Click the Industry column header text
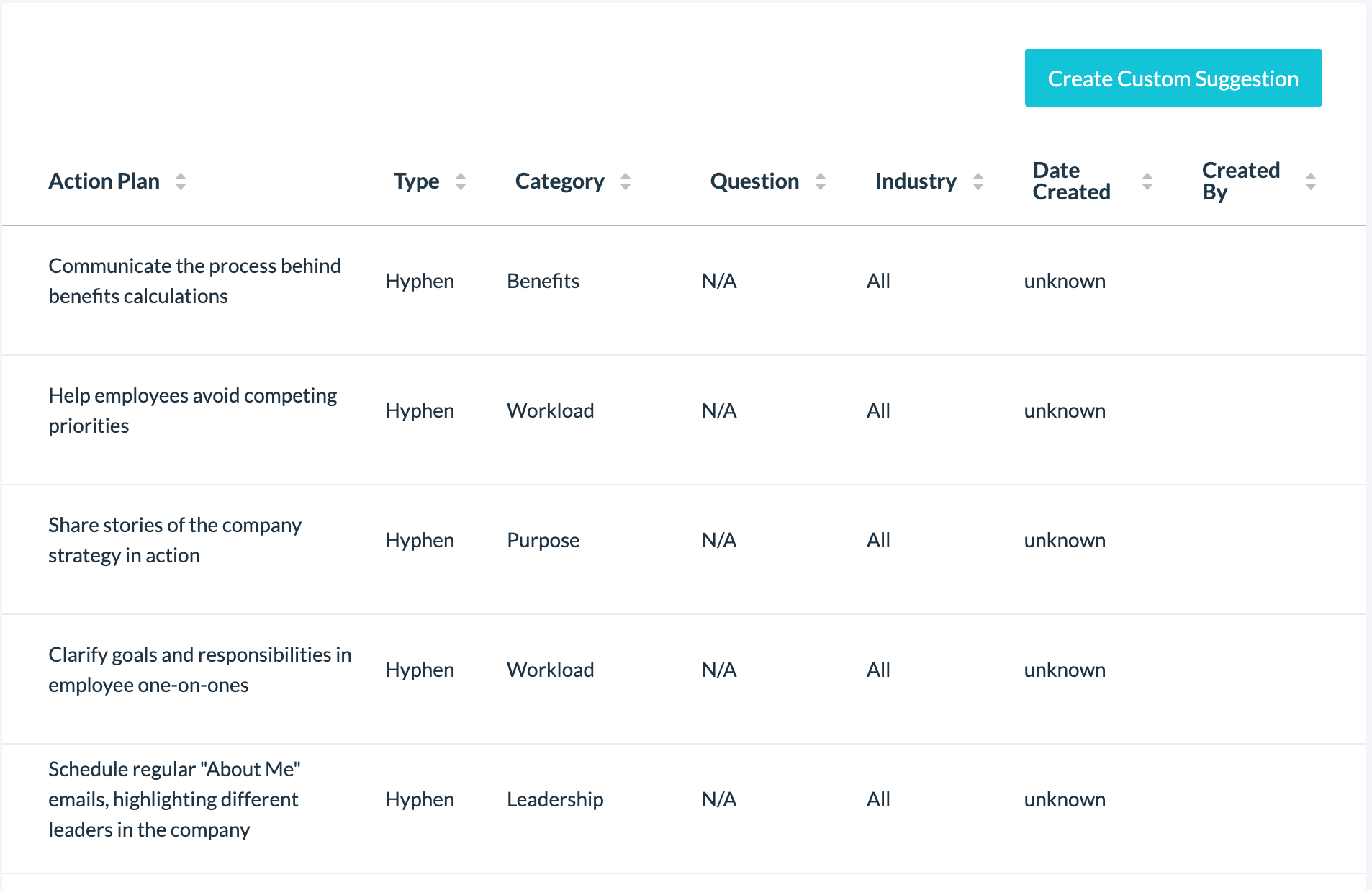The height and width of the screenshot is (890, 1372). coord(916,181)
